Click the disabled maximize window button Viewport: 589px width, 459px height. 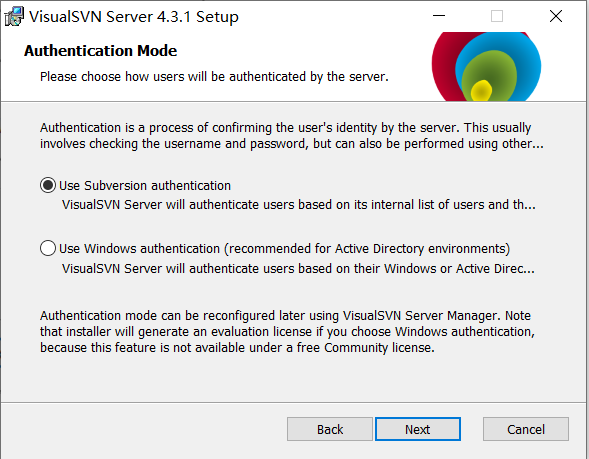point(497,16)
